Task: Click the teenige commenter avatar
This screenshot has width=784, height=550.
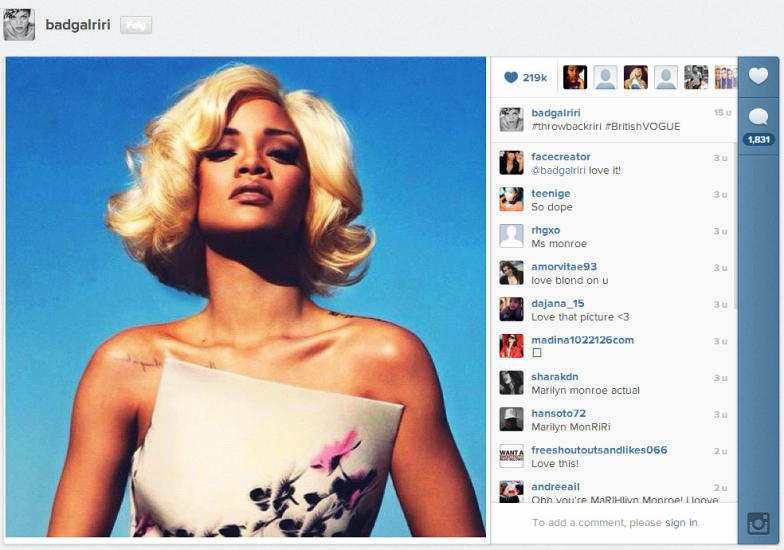Action: click(x=511, y=199)
